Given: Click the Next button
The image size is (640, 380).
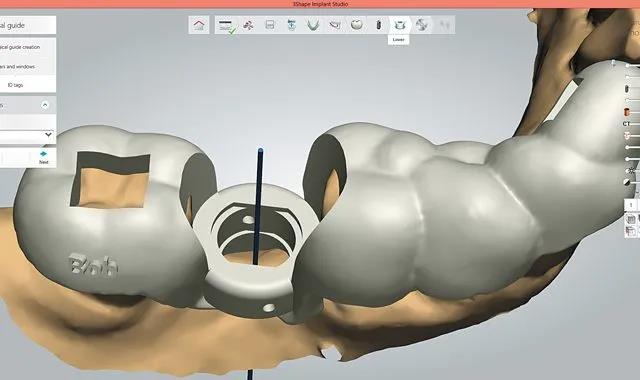Looking at the screenshot, I should point(43,157).
